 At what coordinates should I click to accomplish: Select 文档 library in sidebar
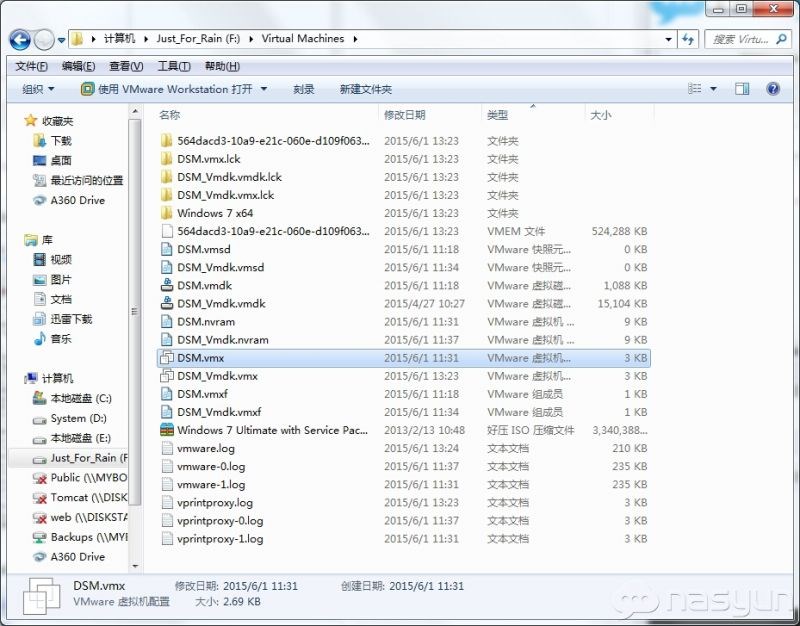(x=61, y=299)
